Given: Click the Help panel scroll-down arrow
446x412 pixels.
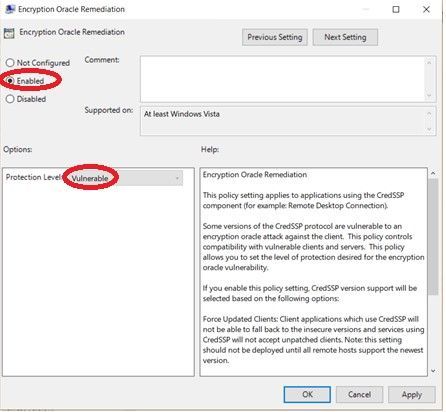Looking at the screenshot, I should (x=433, y=371).
